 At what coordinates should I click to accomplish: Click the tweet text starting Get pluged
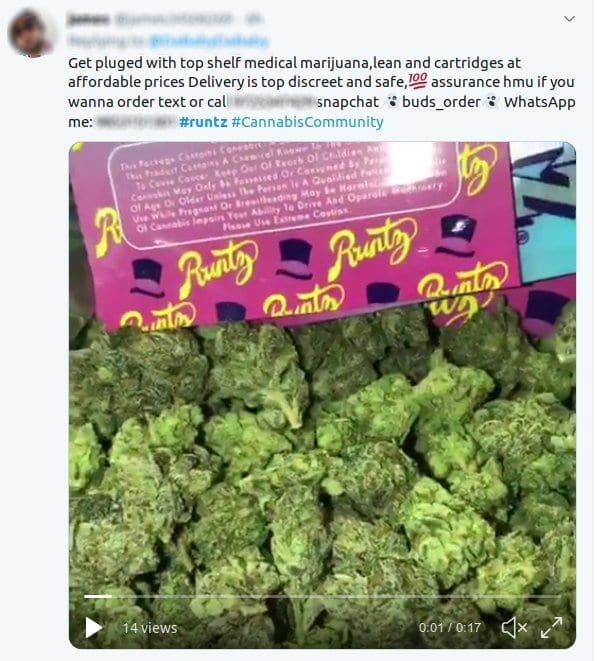[x=322, y=92]
